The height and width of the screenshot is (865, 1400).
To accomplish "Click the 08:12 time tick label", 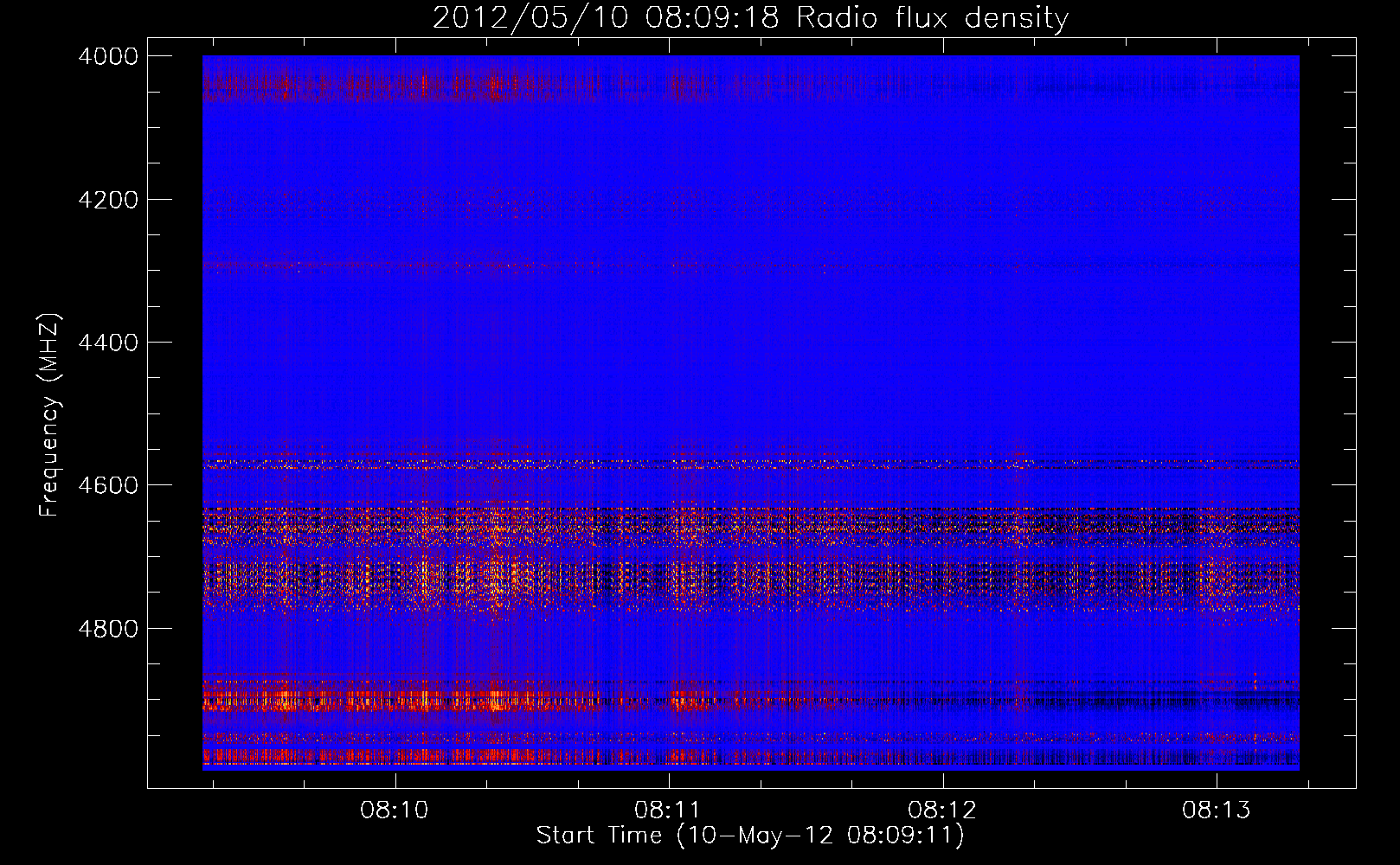I will pos(942,811).
